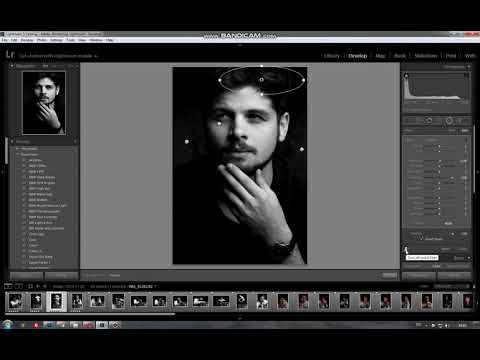Click the Previous button at panel bottom

tap(419, 276)
